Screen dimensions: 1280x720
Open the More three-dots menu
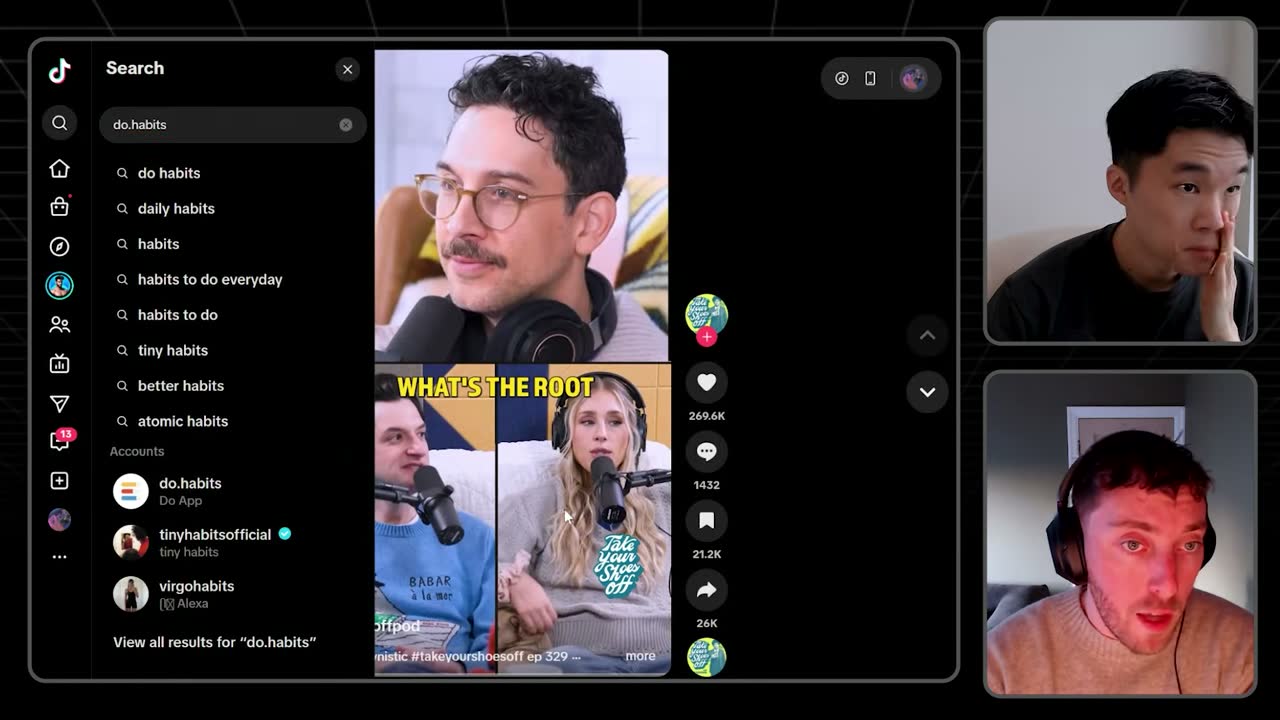point(59,557)
